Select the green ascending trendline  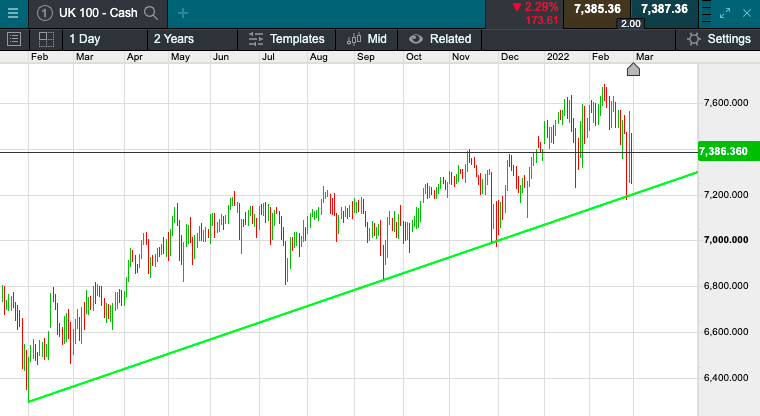300,312
